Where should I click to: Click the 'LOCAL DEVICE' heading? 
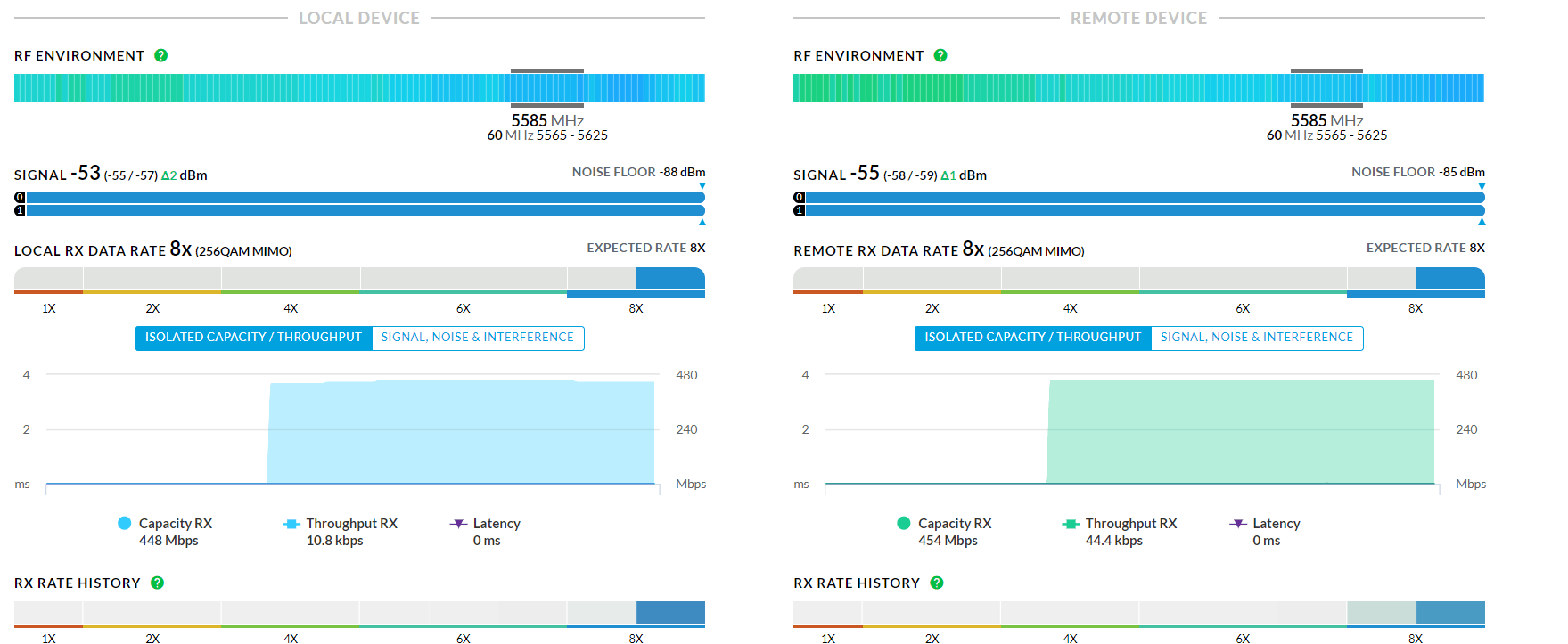(359, 18)
